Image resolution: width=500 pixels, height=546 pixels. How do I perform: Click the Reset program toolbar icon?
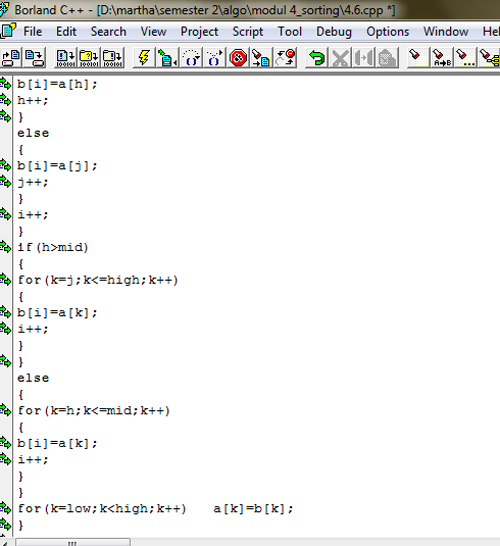click(285, 57)
